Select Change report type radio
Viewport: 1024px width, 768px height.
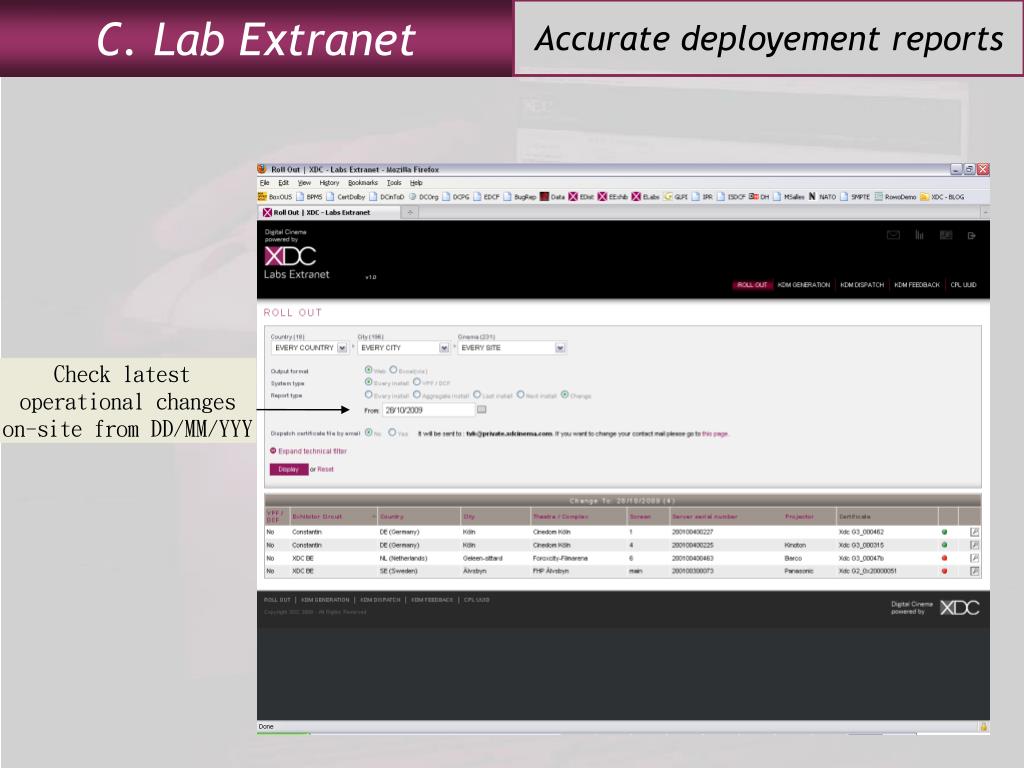pos(564,394)
